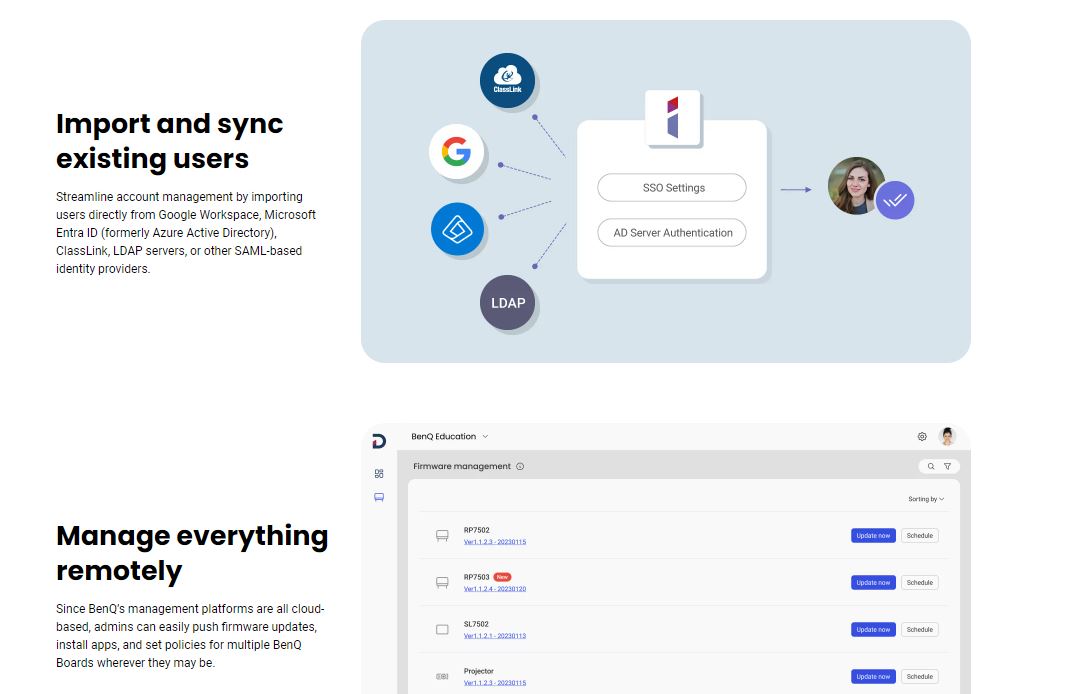Click the BenQ D logo in the sidebar

click(379, 441)
